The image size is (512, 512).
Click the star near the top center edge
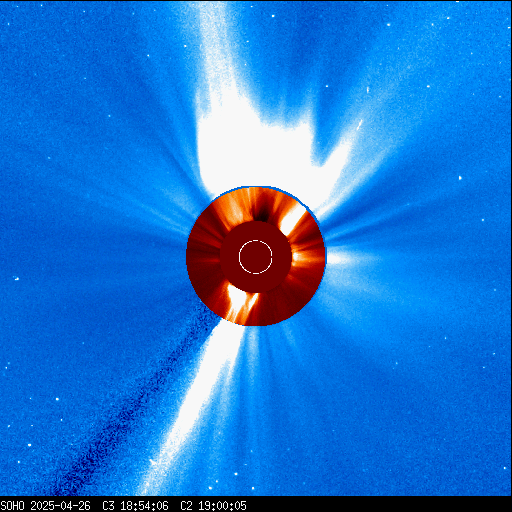coord(273,16)
